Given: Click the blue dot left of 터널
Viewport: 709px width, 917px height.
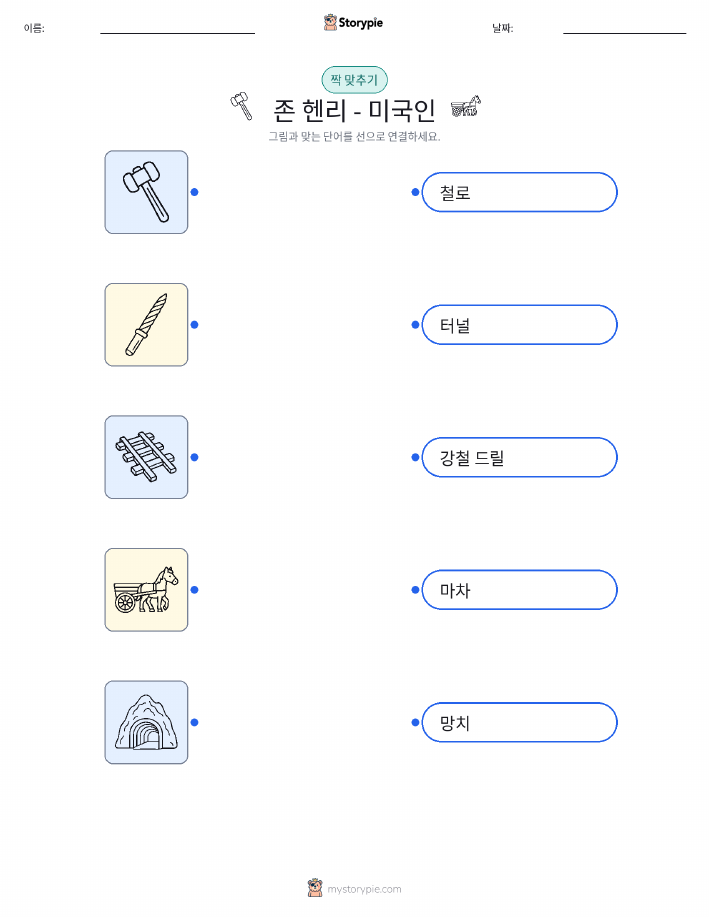Looking at the screenshot, I should pyautogui.click(x=415, y=325).
